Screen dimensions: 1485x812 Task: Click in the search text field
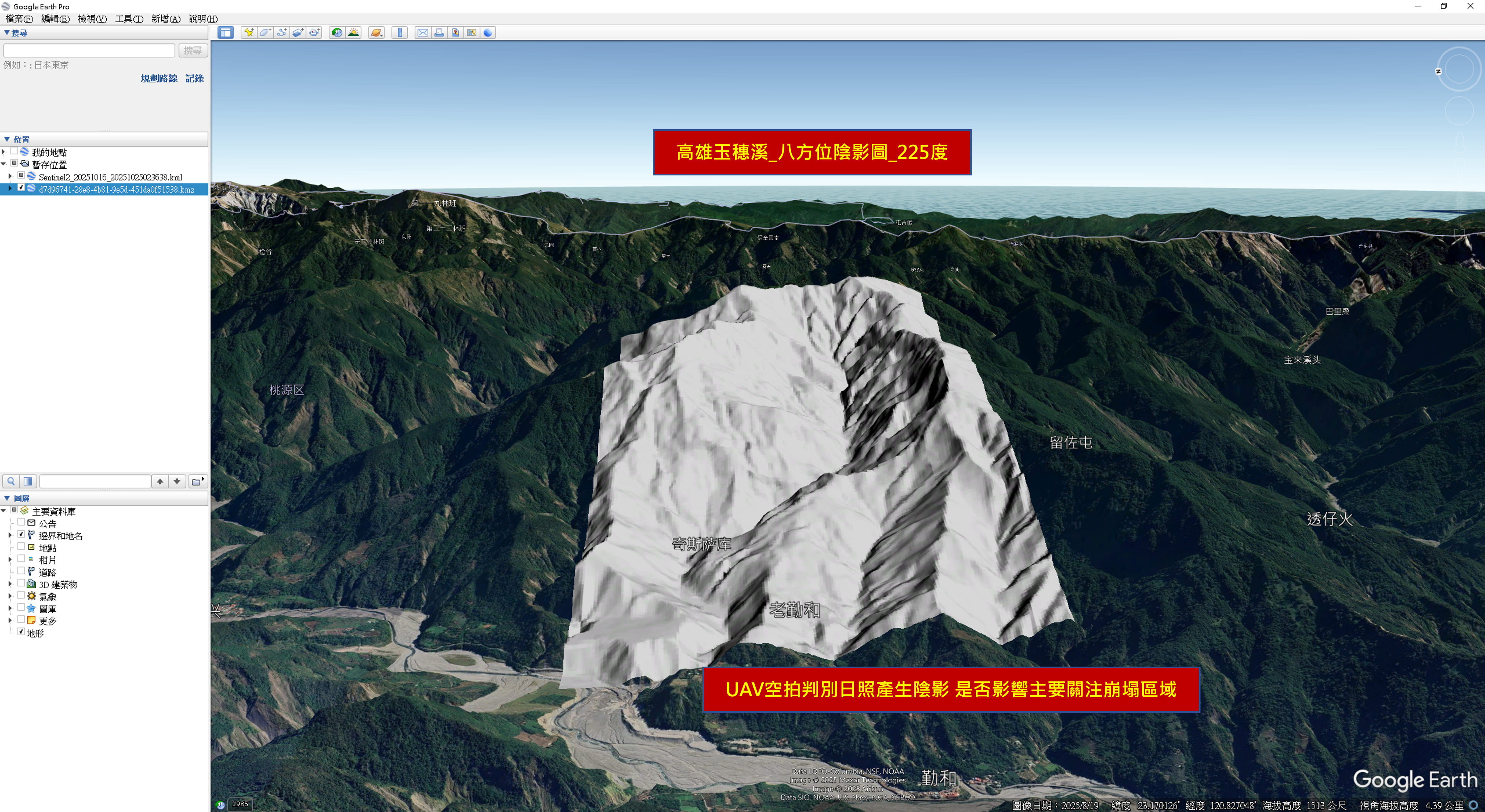click(89, 51)
